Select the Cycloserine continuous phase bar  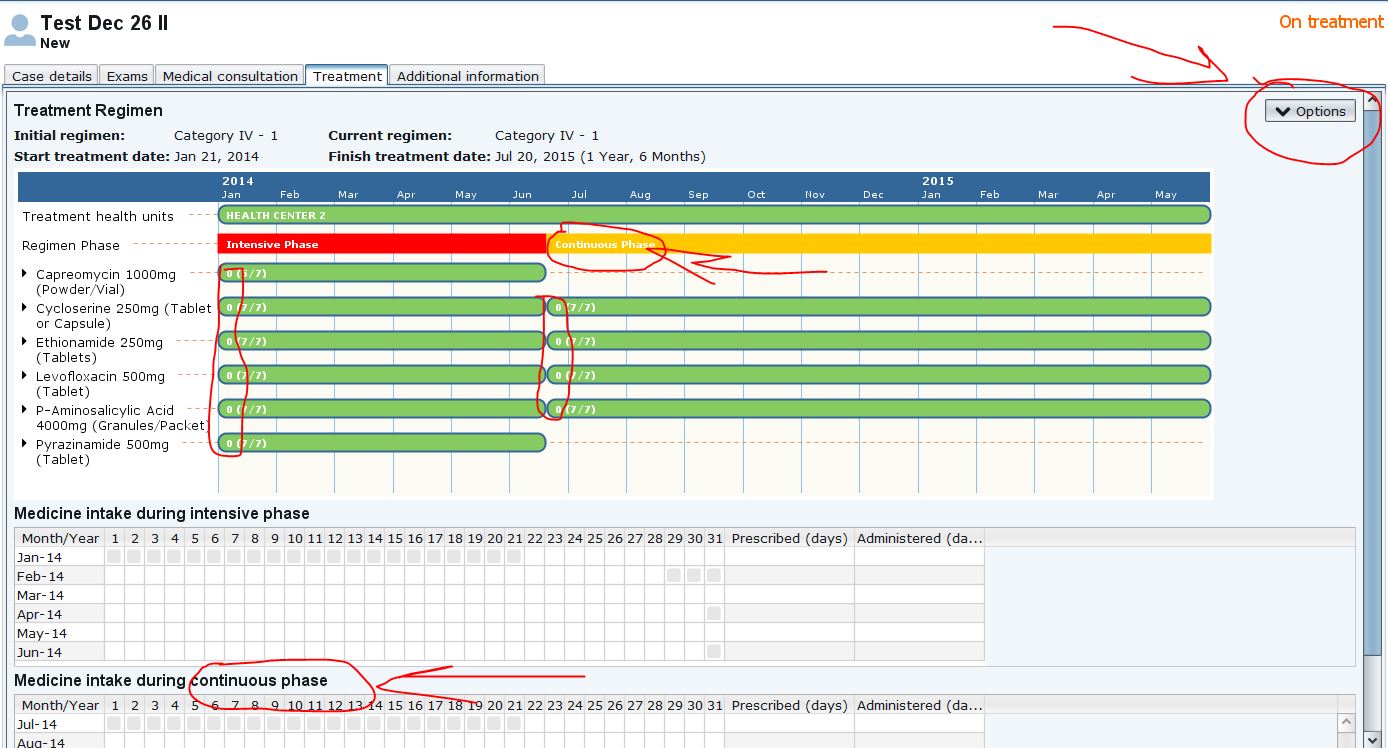[879, 307]
